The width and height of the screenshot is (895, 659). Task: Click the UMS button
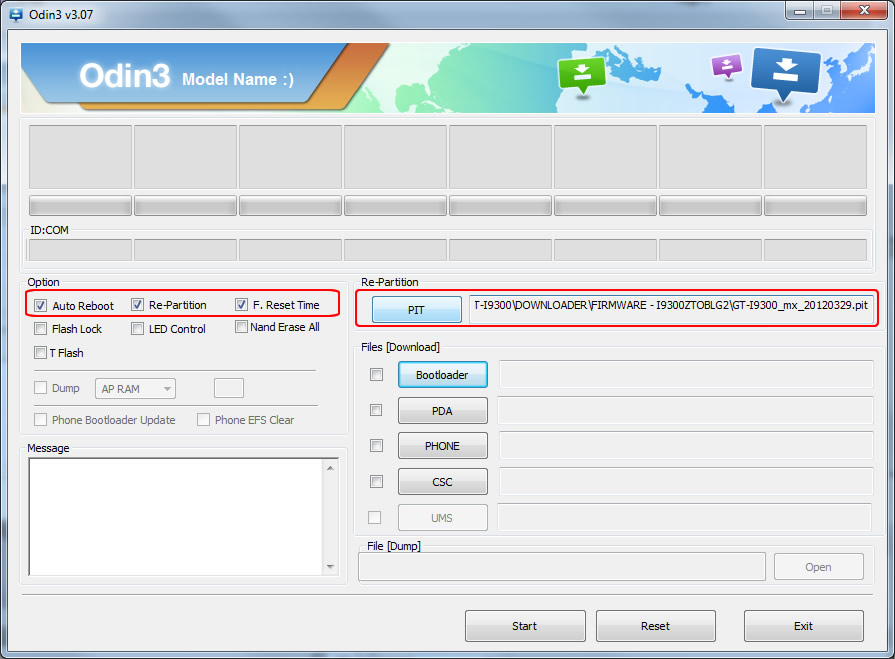pyautogui.click(x=442, y=518)
